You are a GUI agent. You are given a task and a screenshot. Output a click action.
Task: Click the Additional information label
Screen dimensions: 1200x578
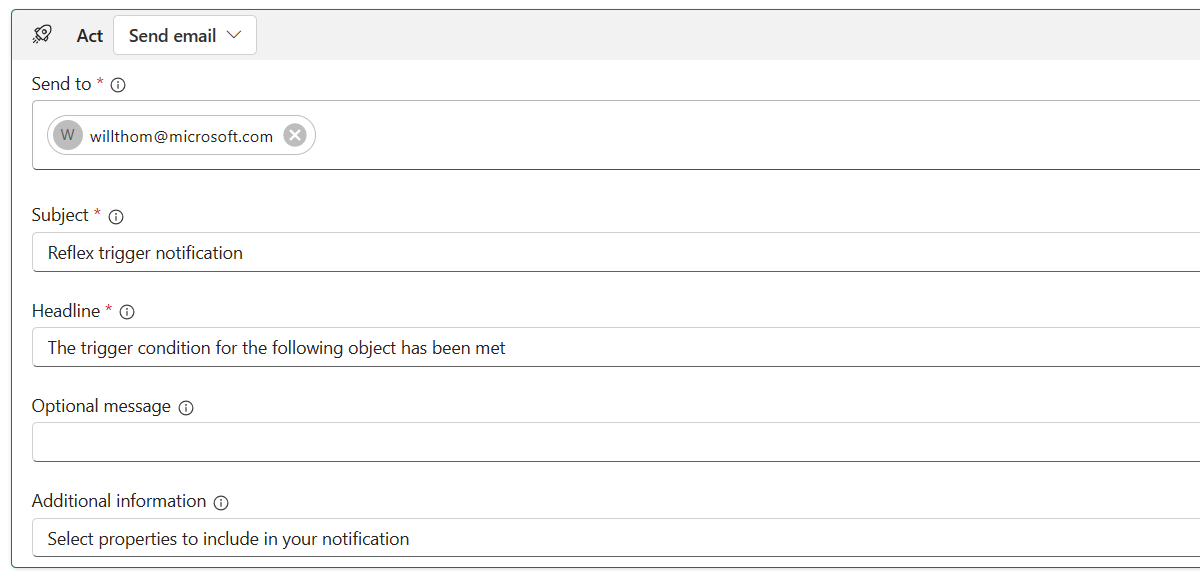click(x=119, y=501)
